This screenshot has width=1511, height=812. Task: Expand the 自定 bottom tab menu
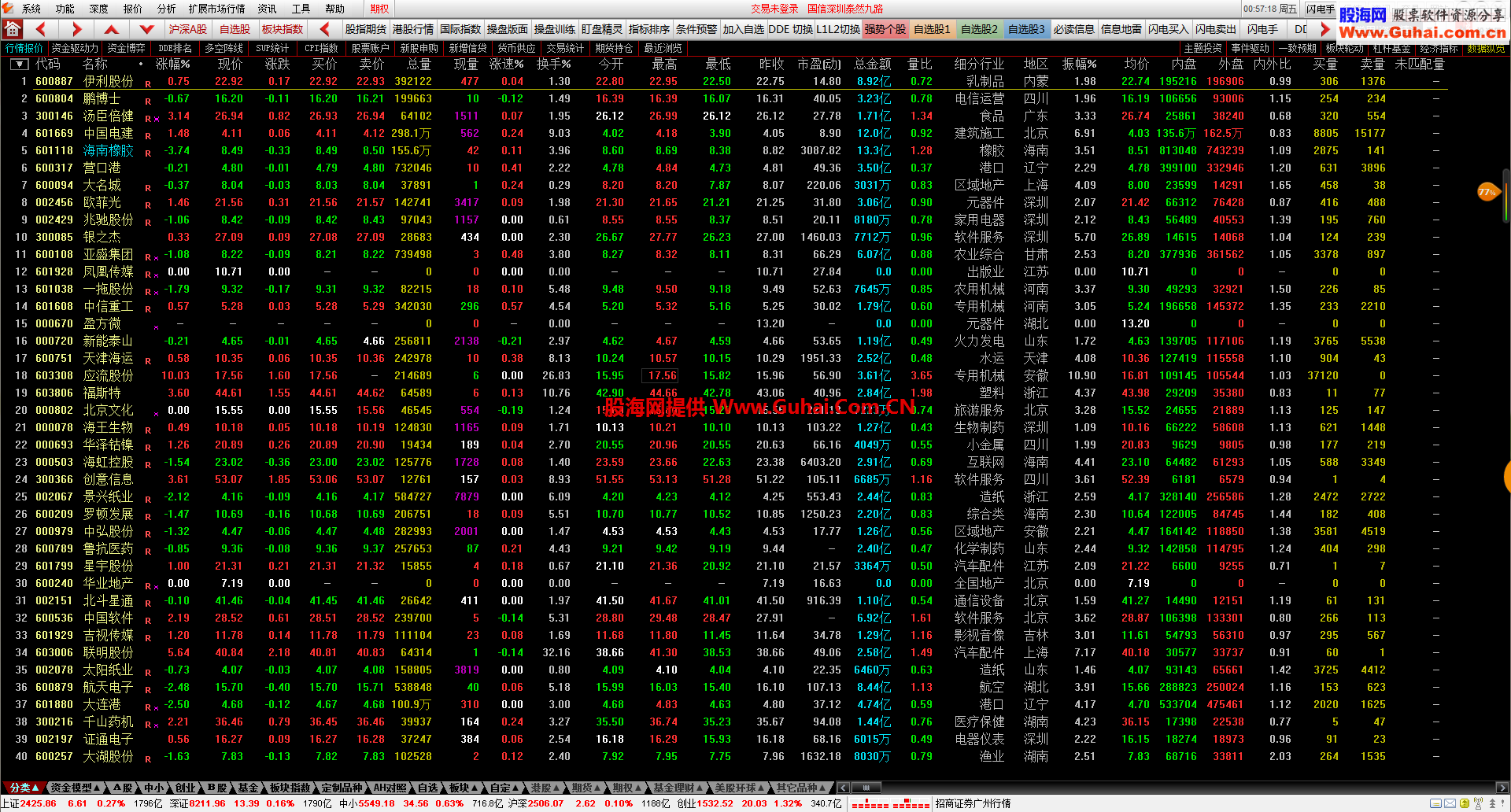pos(505,788)
